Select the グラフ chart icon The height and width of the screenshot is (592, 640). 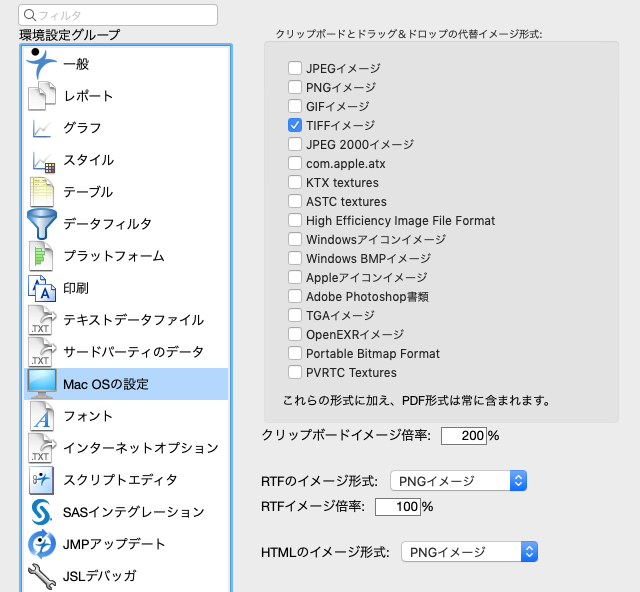[42, 128]
